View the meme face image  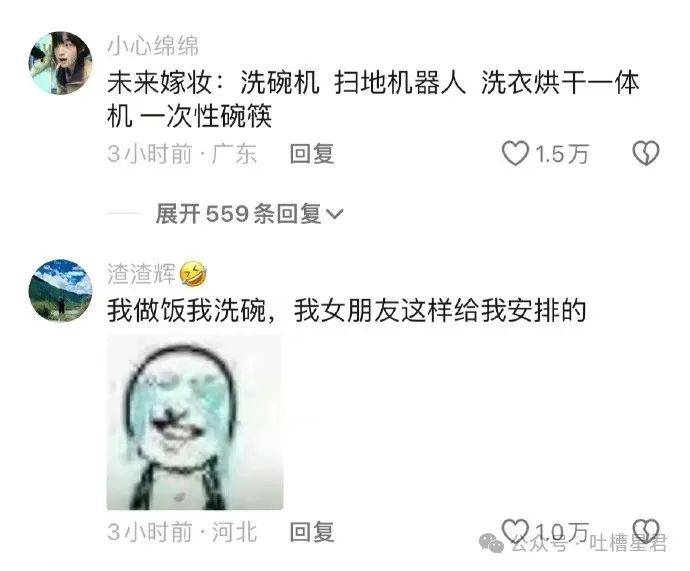pos(195,422)
